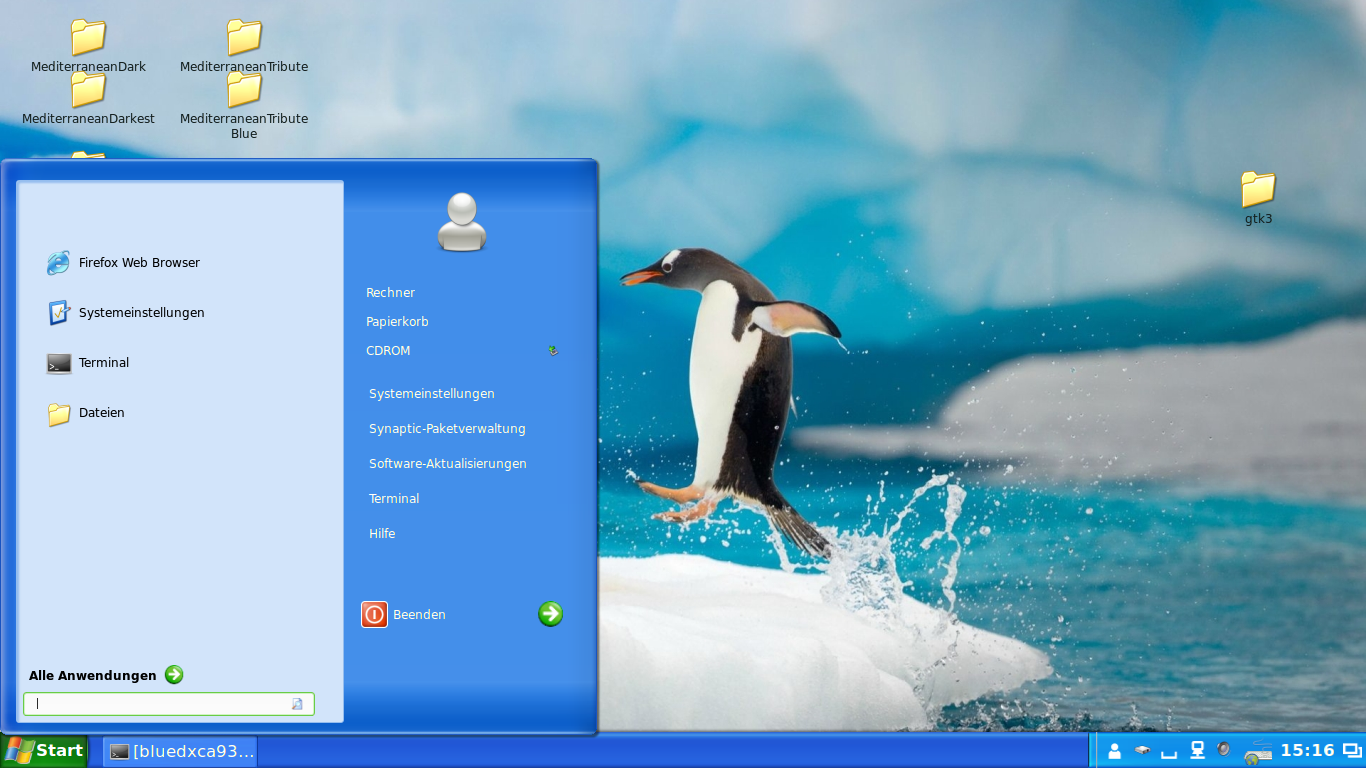Open the MediterraneanTributeBlue desktop folder
Viewport: 1366px width, 768px height.
(x=244, y=104)
